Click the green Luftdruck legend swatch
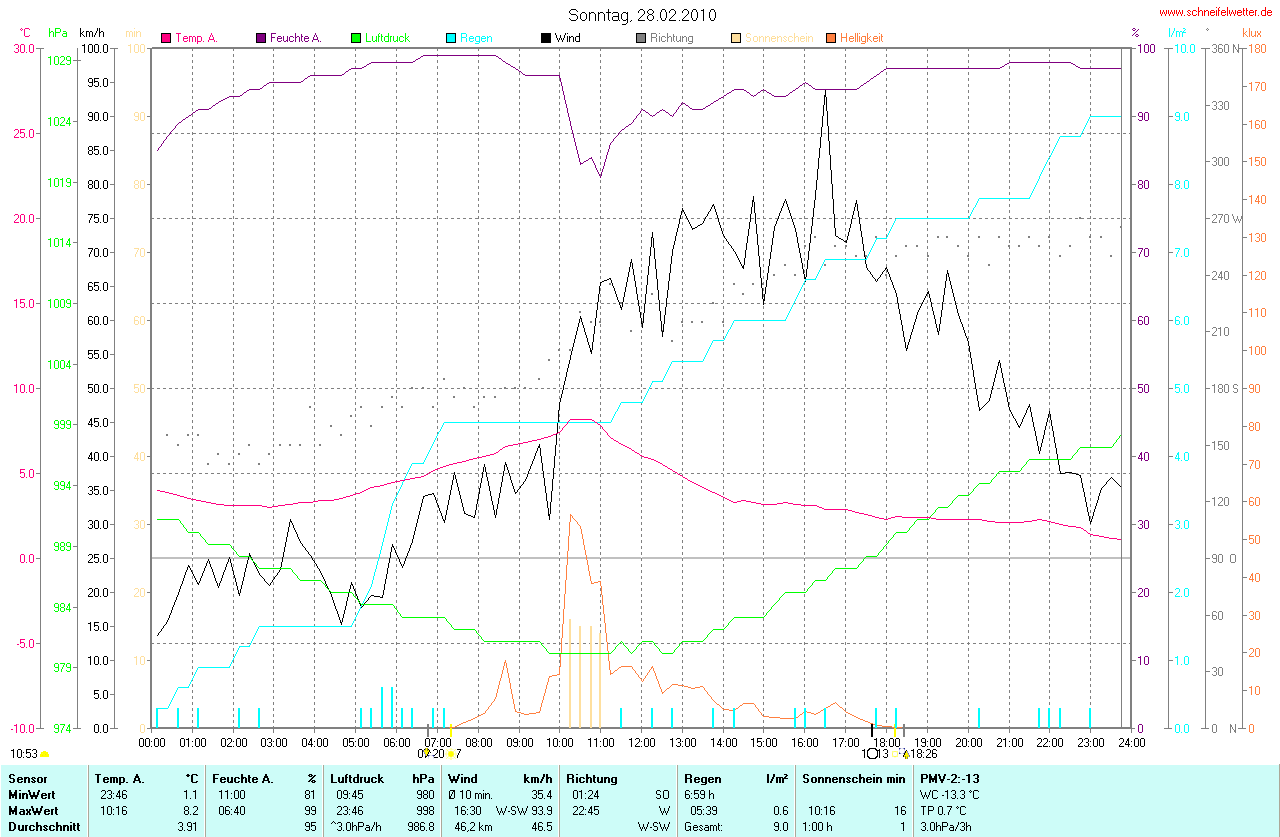Screen dimensions: 1280x837 pos(356,38)
